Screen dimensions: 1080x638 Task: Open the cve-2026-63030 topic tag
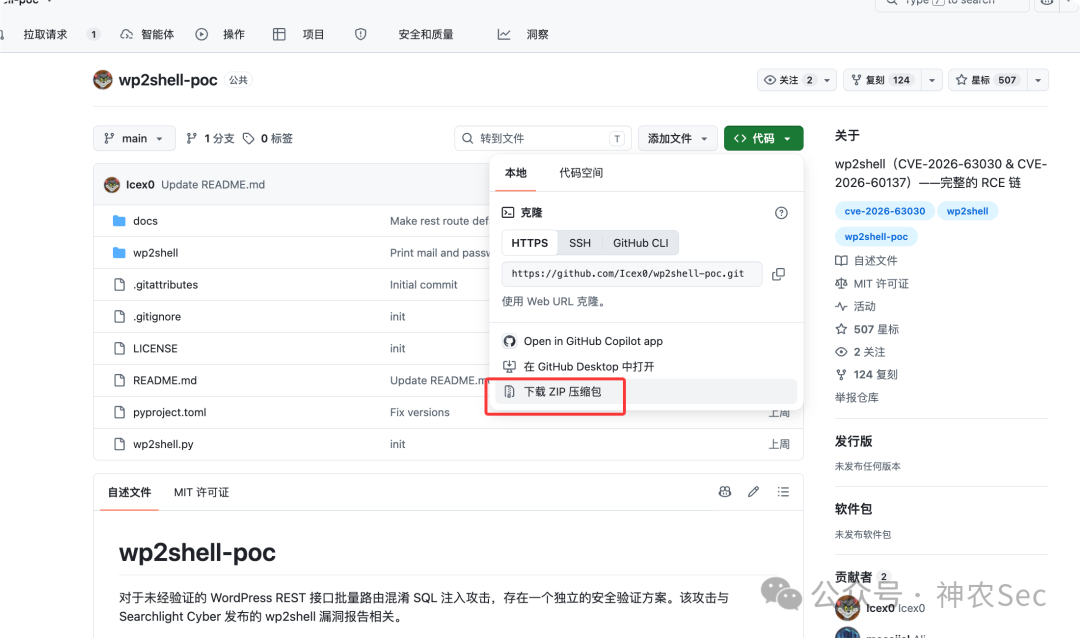click(884, 211)
